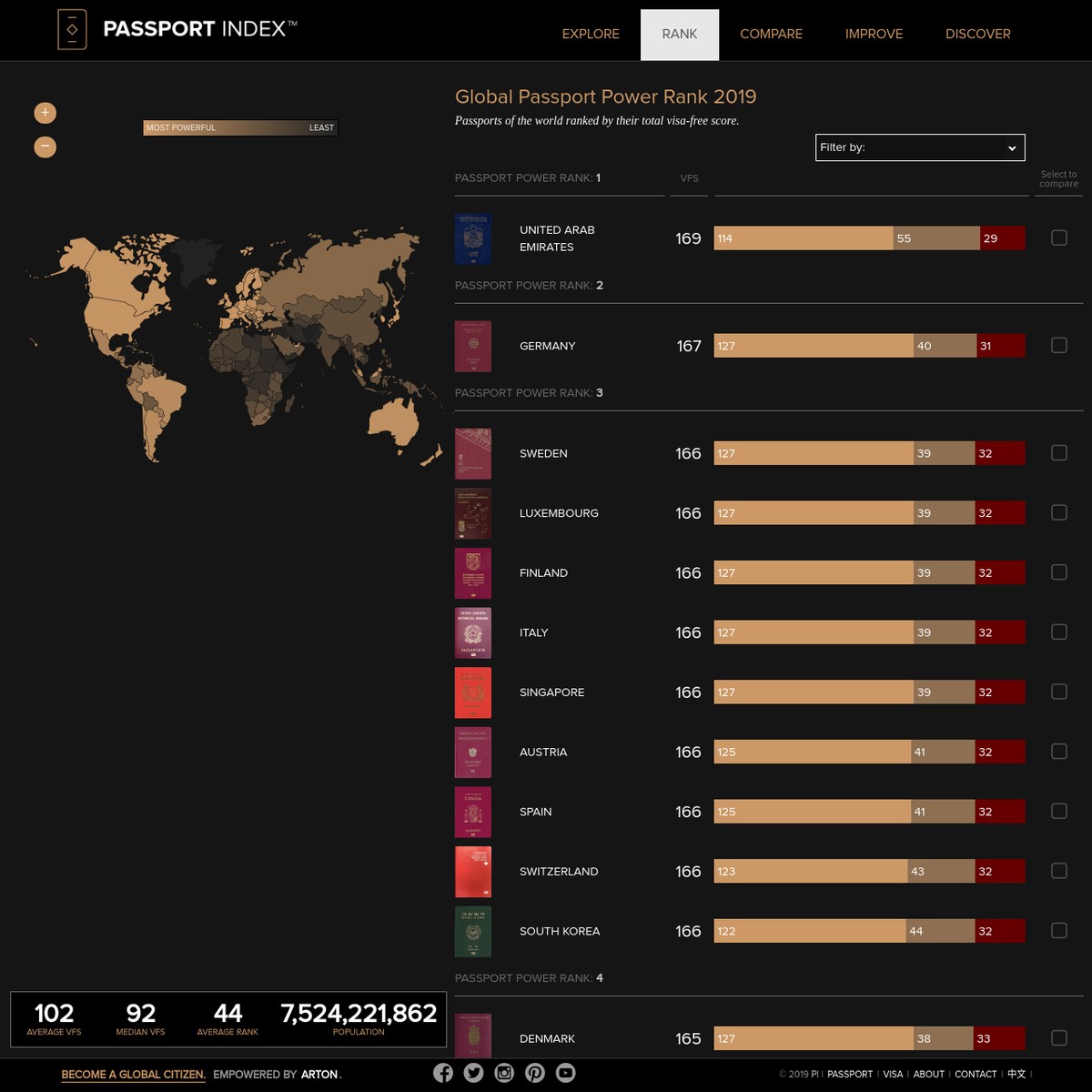Zoom out the world map with minus button

pos(45,147)
